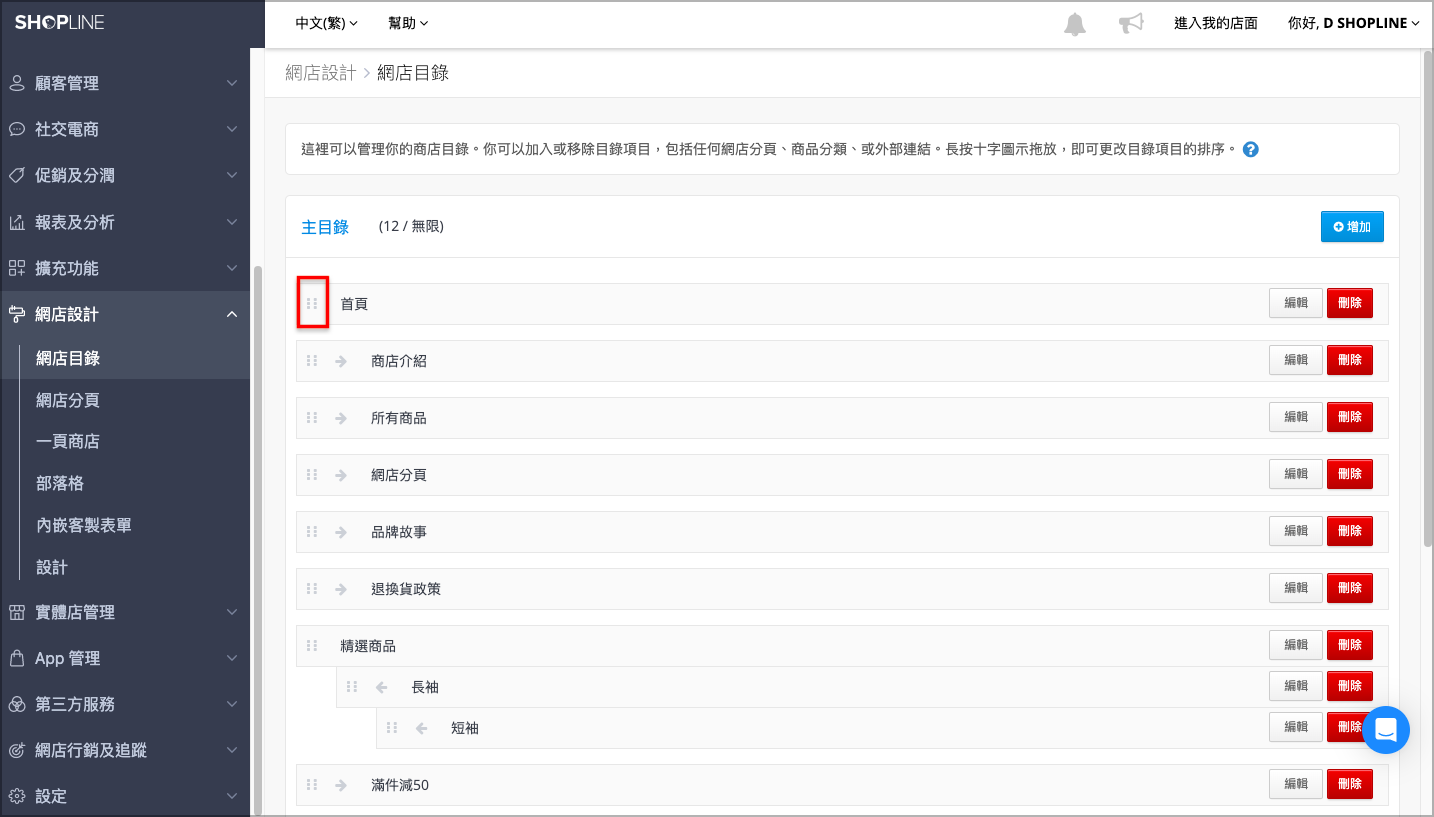Click the drag handle for 短袖
The height and width of the screenshot is (817, 1434).
pos(392,728)
